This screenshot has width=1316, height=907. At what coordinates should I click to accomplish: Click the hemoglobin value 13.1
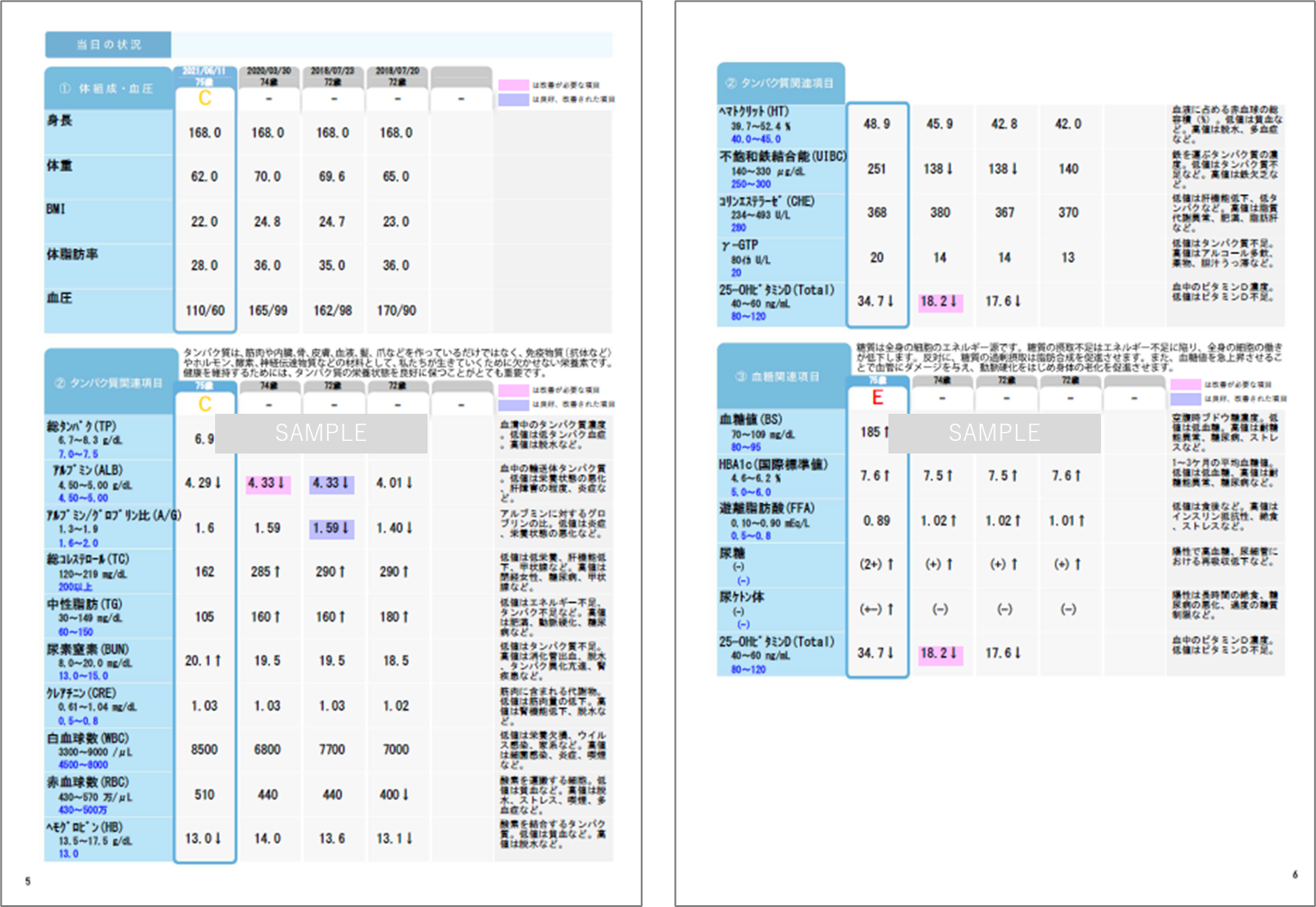[x=395, y=838]
